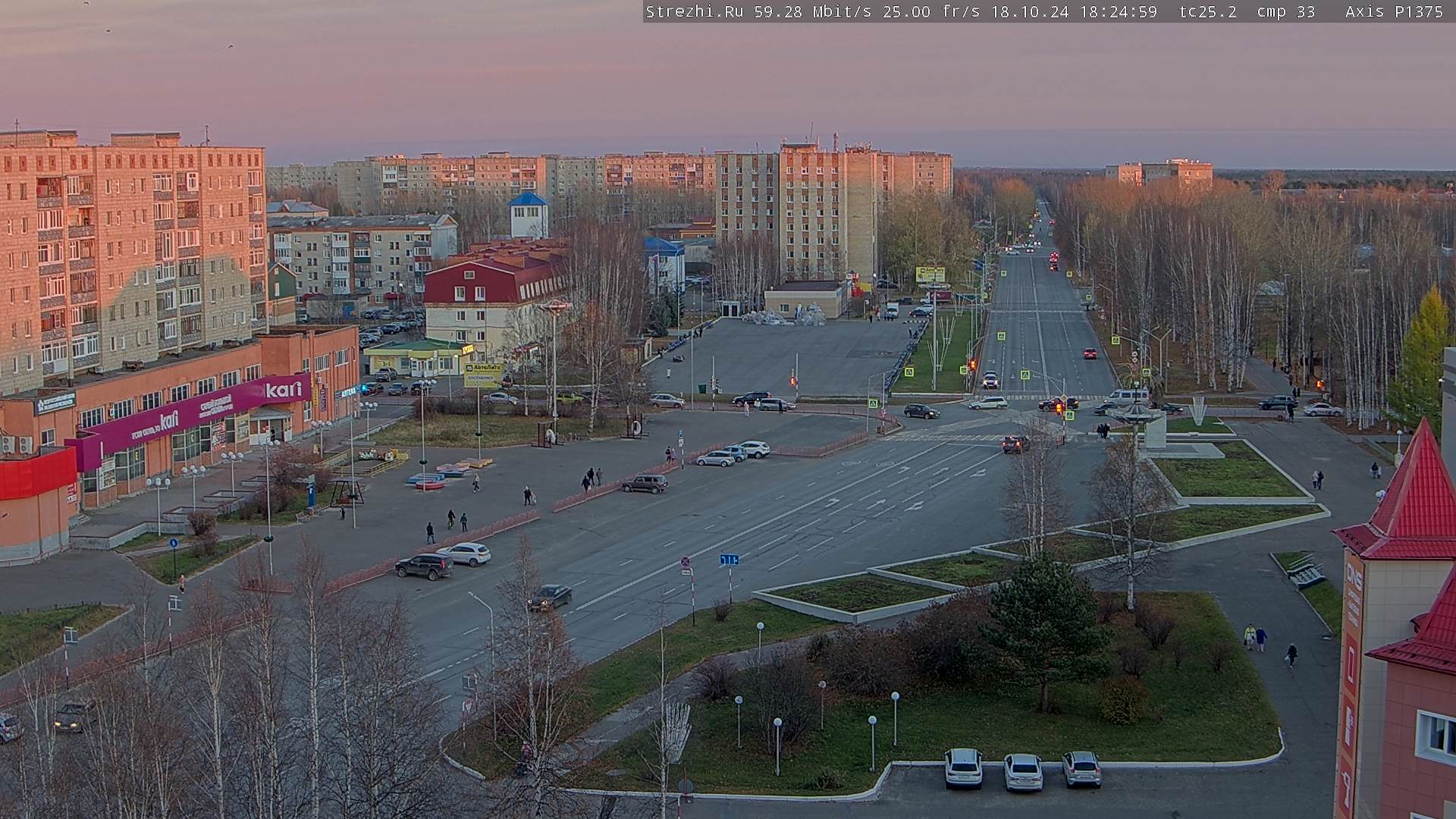Click the "18:24:59" time stamp
1456x819 pixels.
pos(1118,11)
